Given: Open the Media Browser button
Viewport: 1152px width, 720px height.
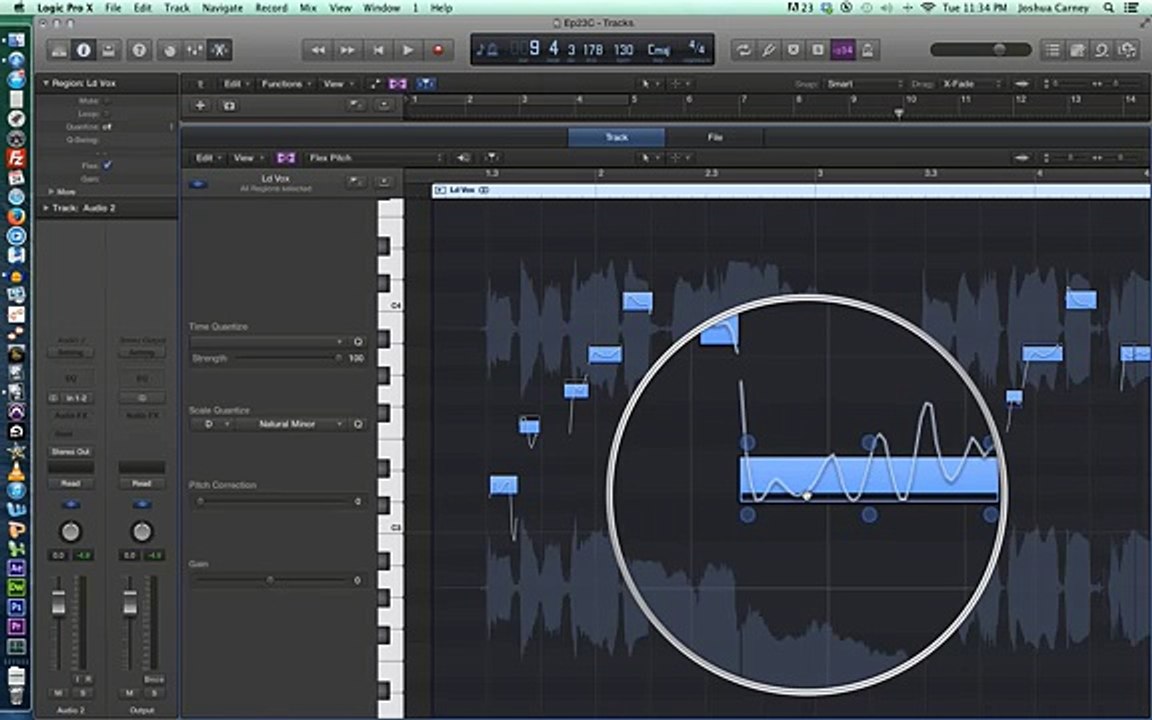Looking at the screenshot, I should 1127,50.
